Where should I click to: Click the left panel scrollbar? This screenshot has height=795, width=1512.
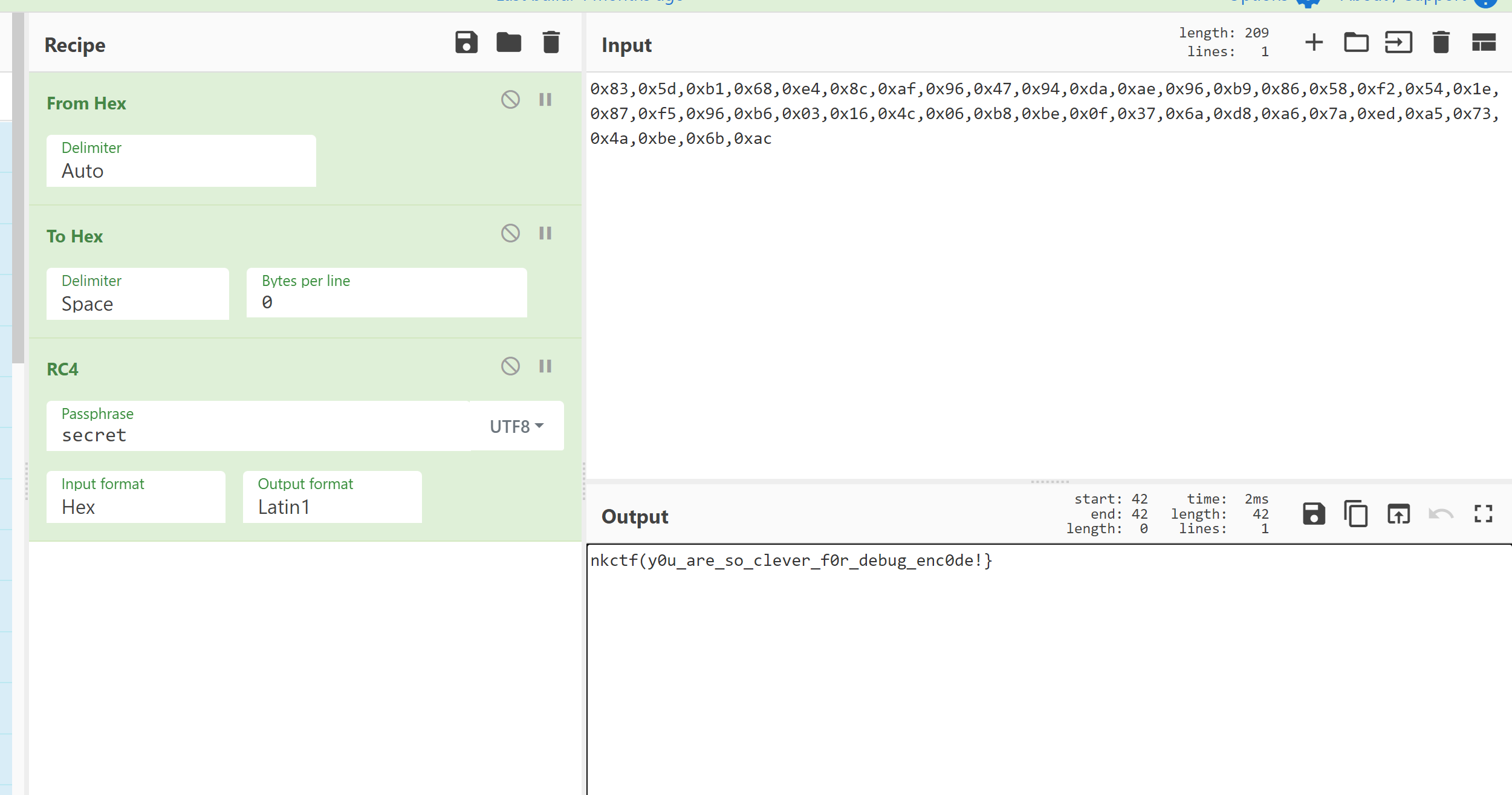18,187
